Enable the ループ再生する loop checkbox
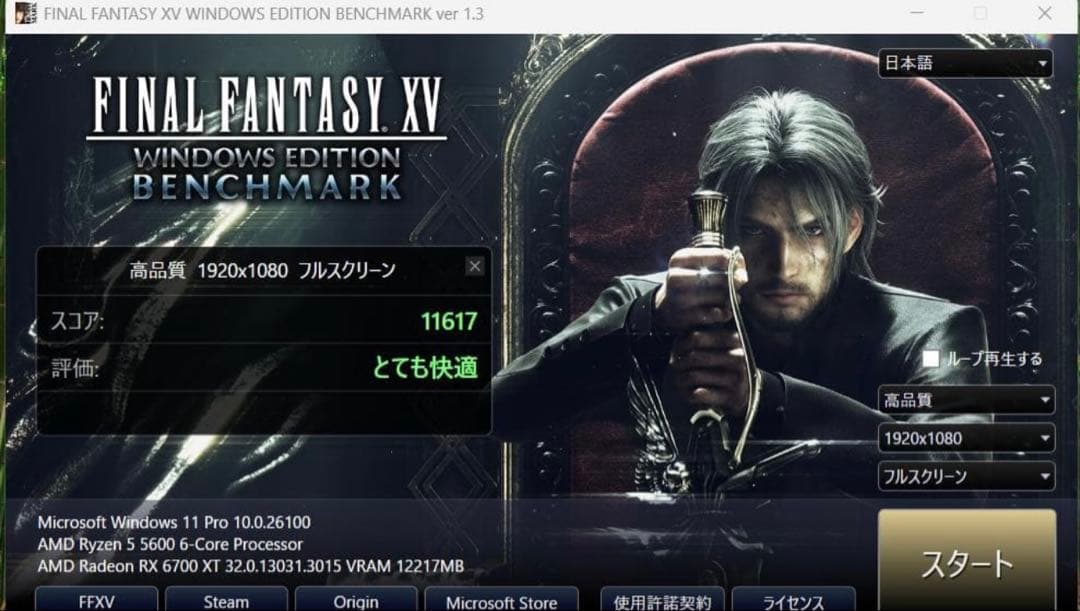Viewport: 1080px width, 611px height. coord(931,358)
